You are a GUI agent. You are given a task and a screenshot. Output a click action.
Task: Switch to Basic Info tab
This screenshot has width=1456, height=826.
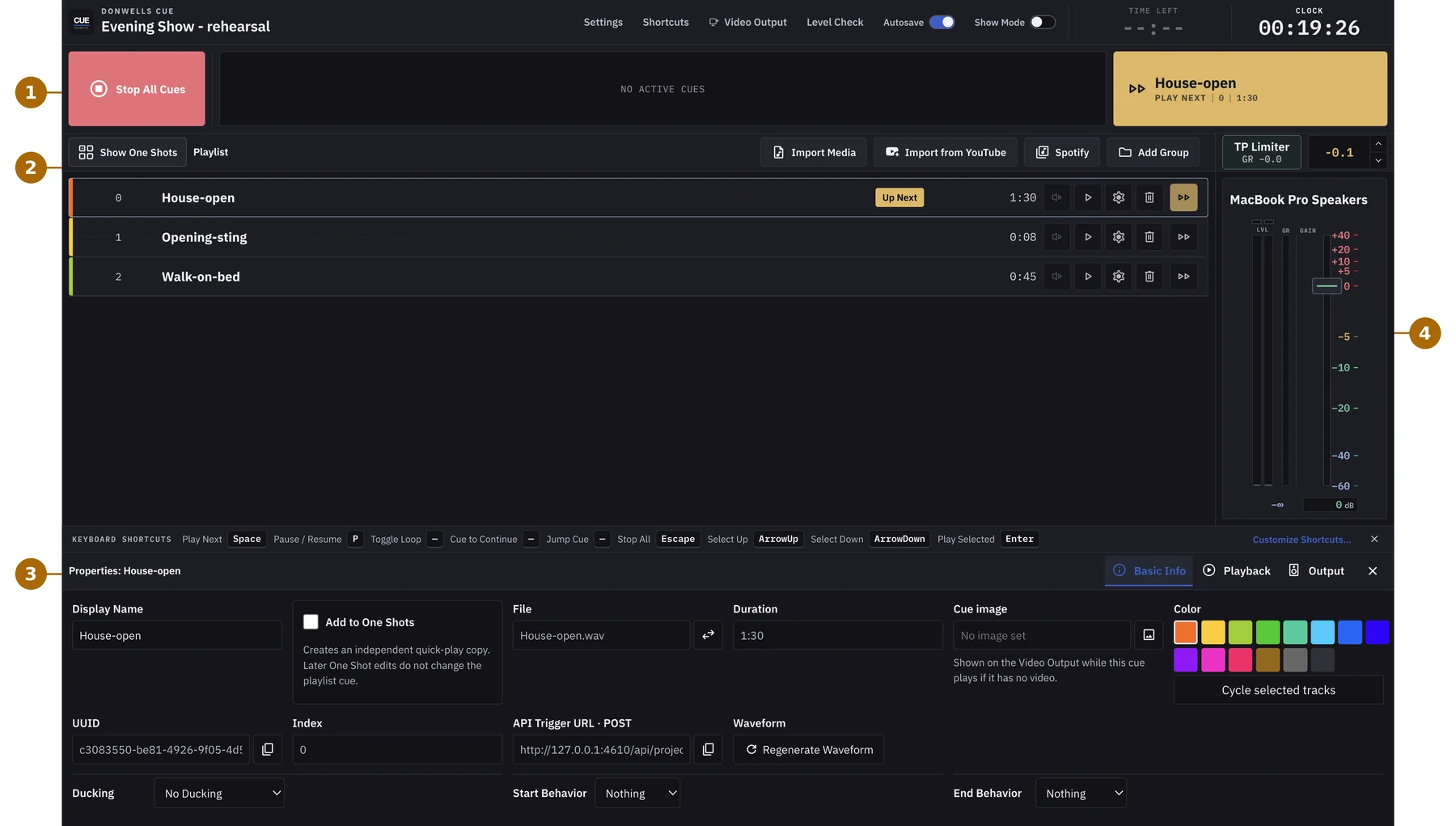1149,571
